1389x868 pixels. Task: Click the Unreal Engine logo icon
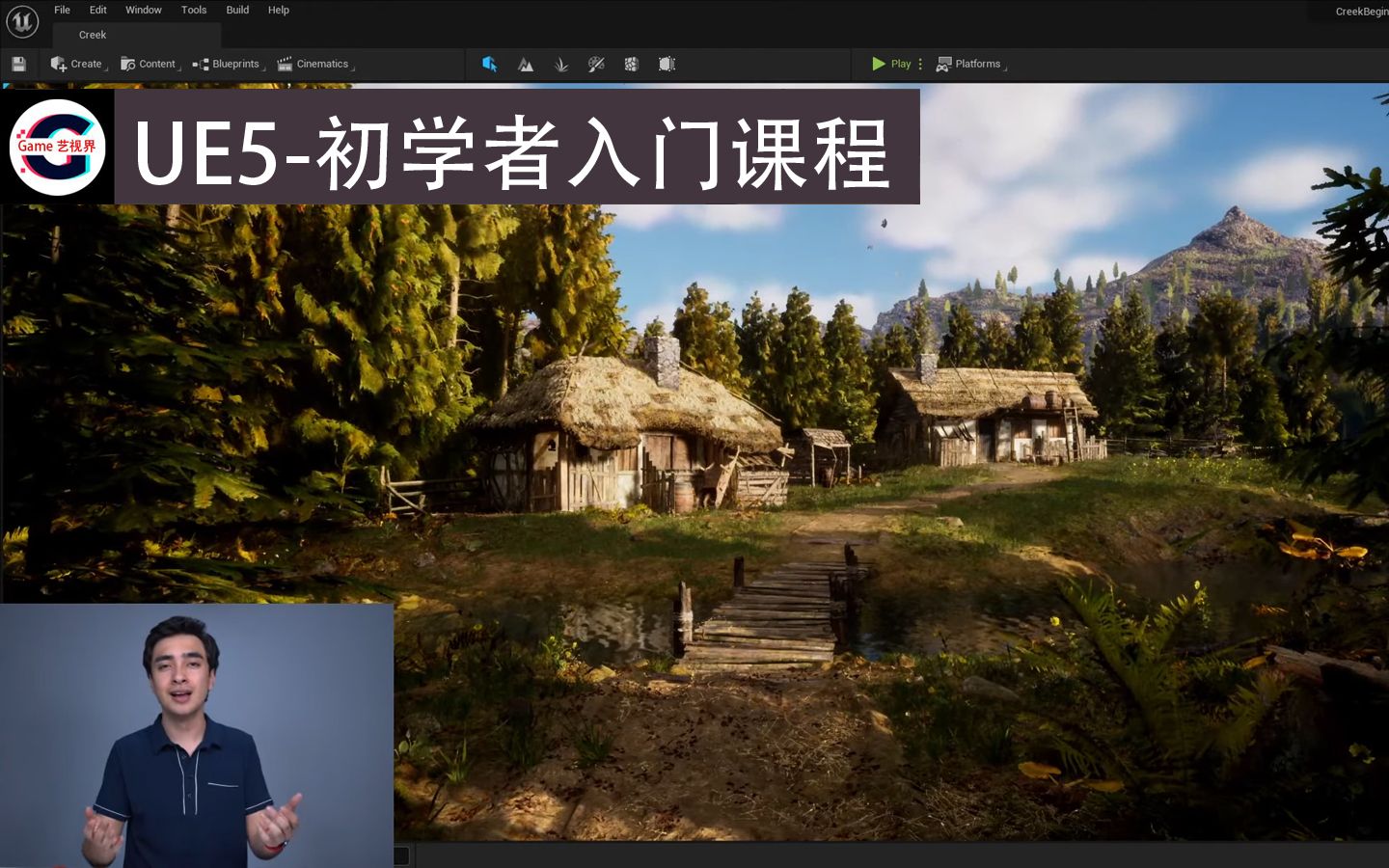22,20
